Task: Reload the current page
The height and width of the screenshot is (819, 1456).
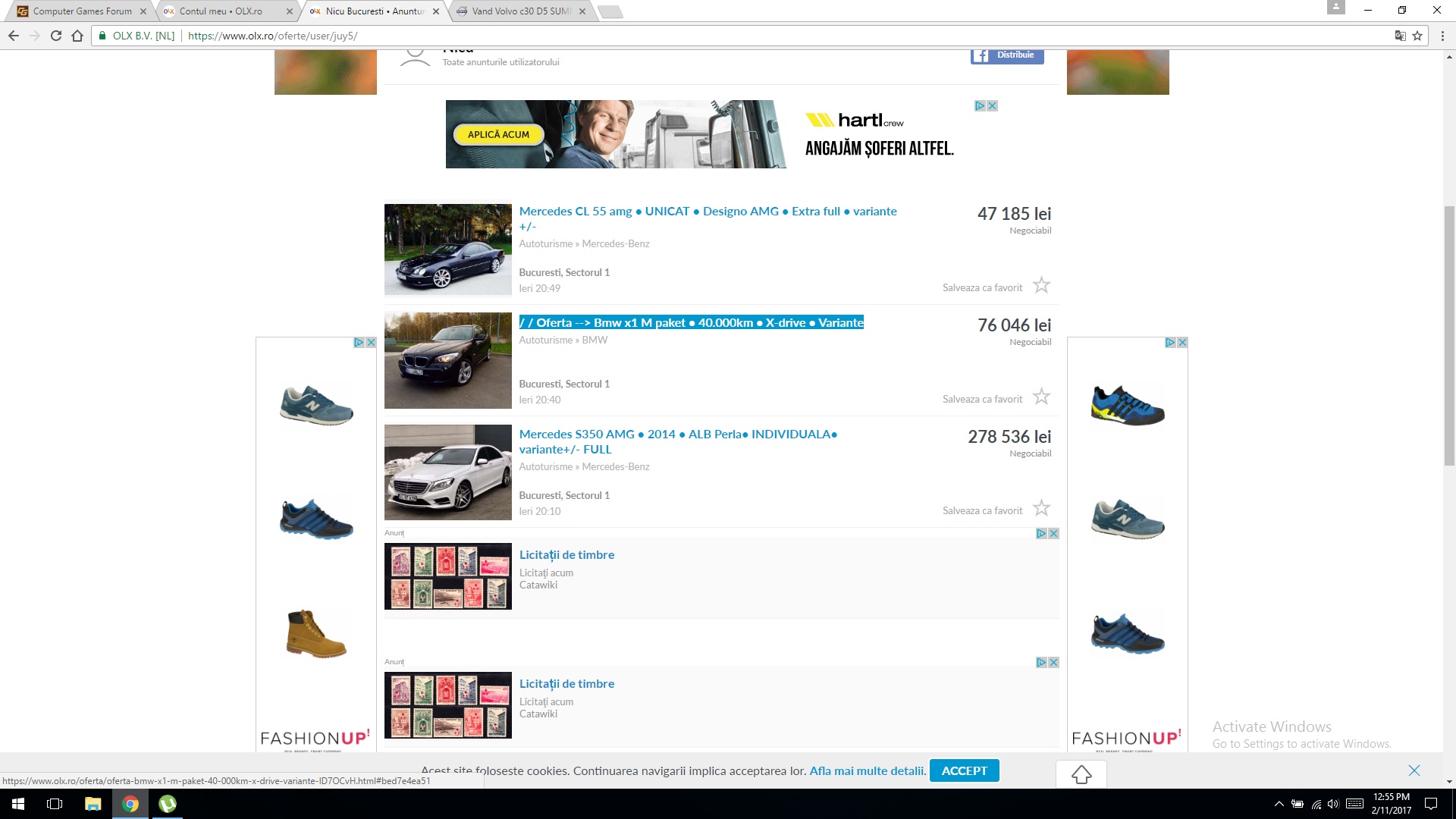Action: pos(56,36)
